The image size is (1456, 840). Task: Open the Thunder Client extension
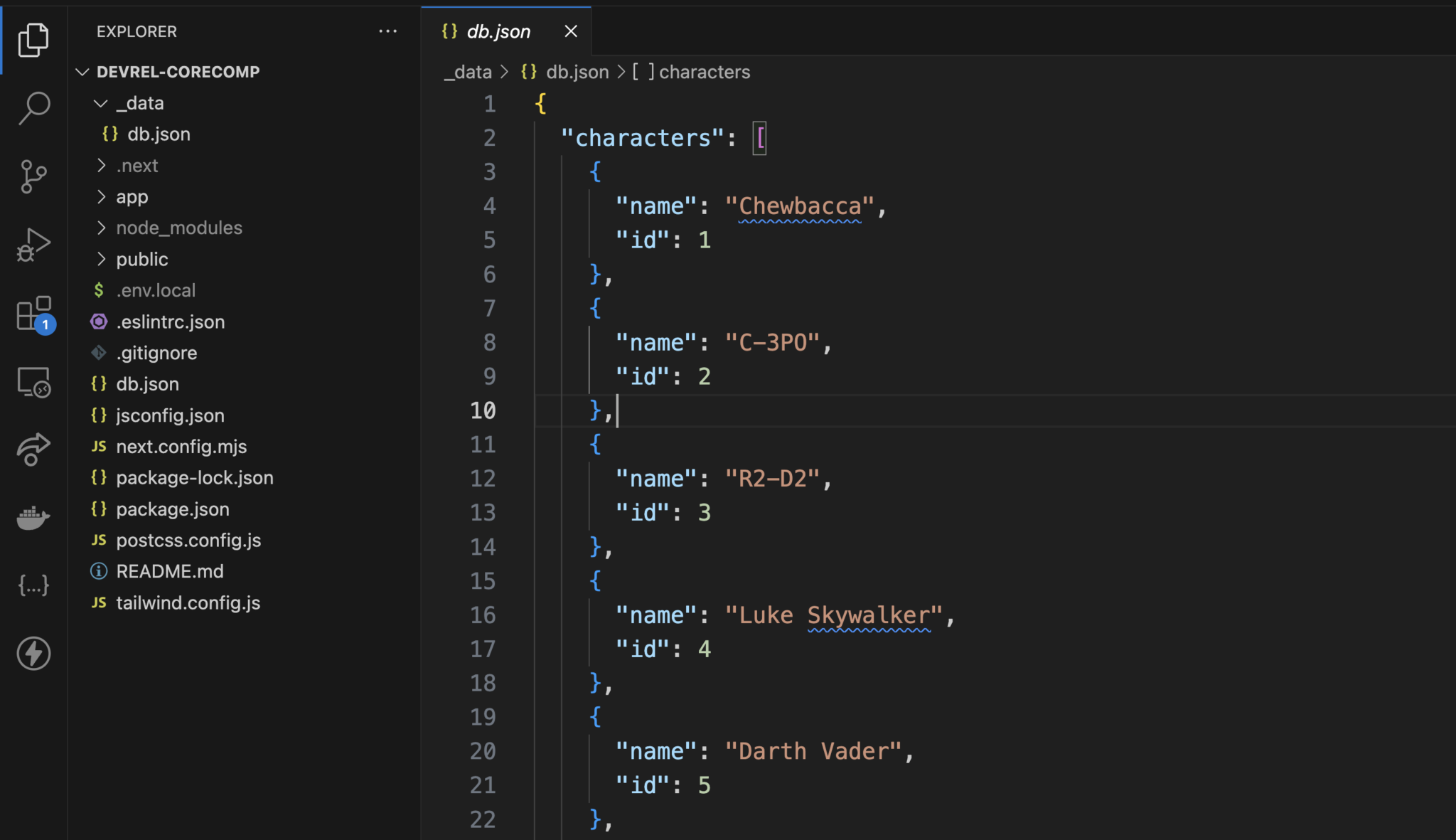[x=33, y=654]
